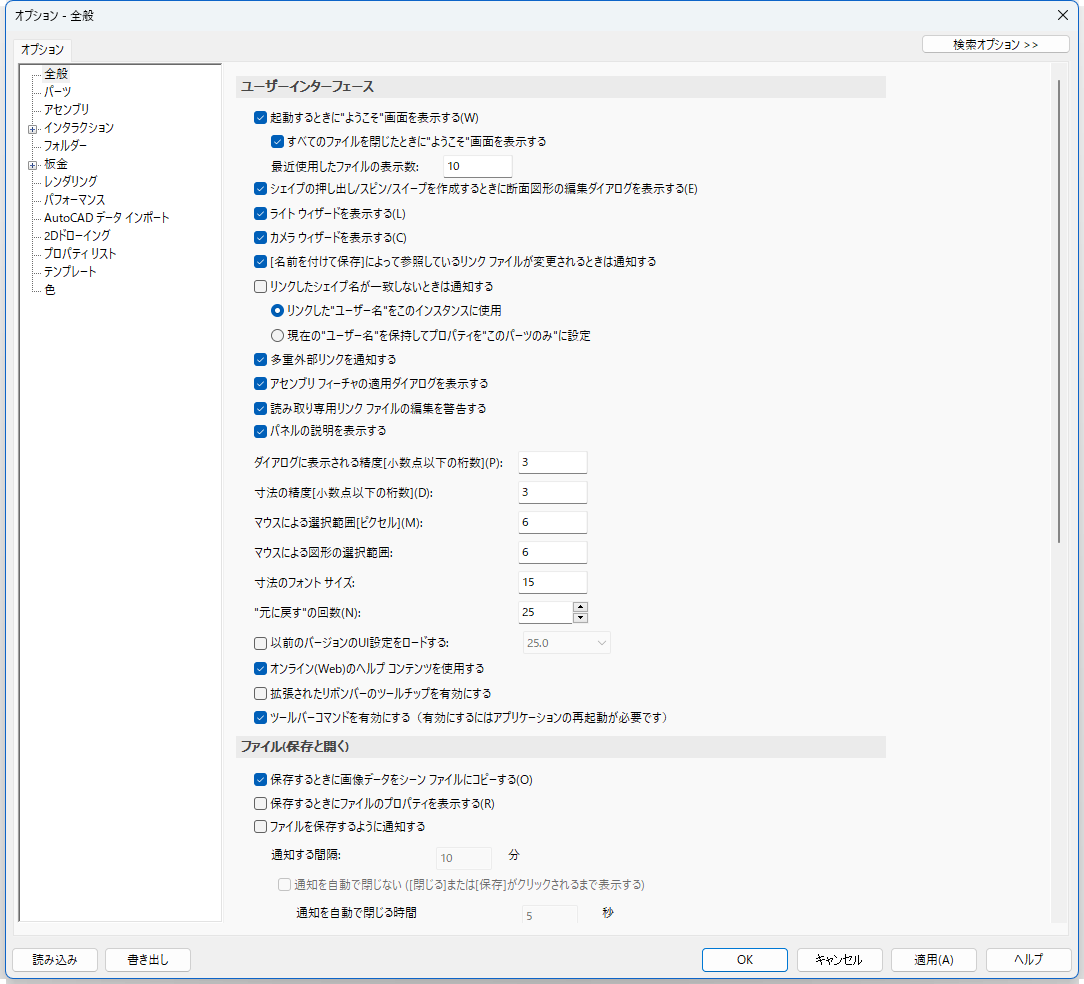Decrease the "元に戻す"の回数 with down arrow
This screenshot has width=1084, height=984.
point(580,618)
